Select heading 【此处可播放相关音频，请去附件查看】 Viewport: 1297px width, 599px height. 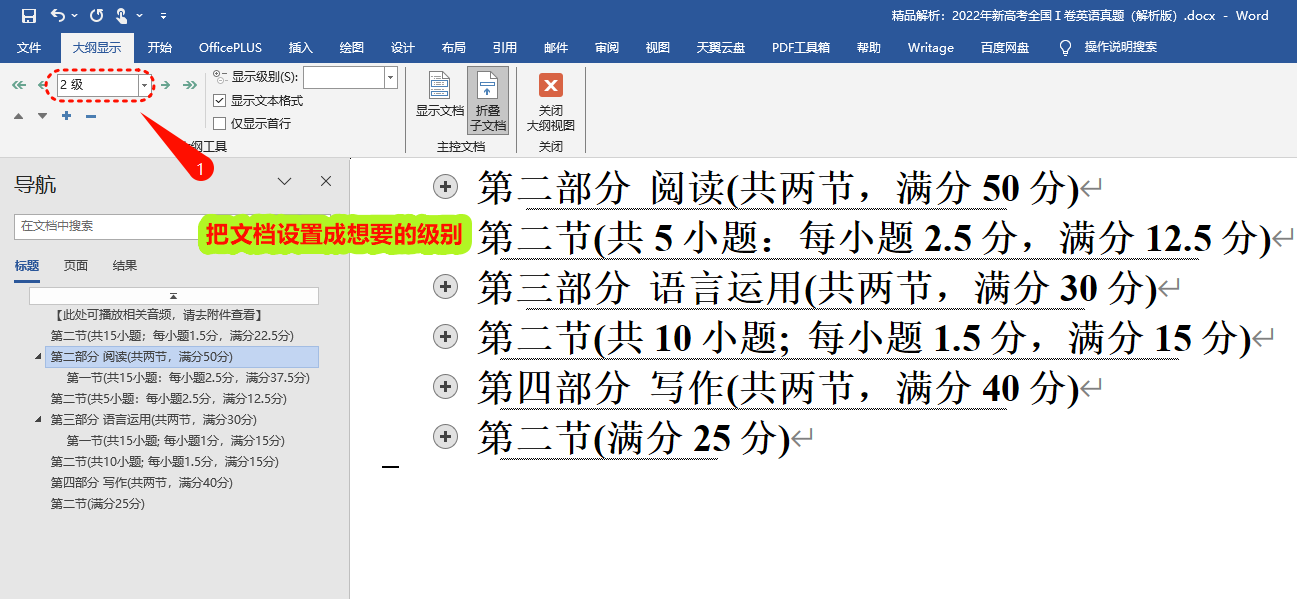(158, 315)
